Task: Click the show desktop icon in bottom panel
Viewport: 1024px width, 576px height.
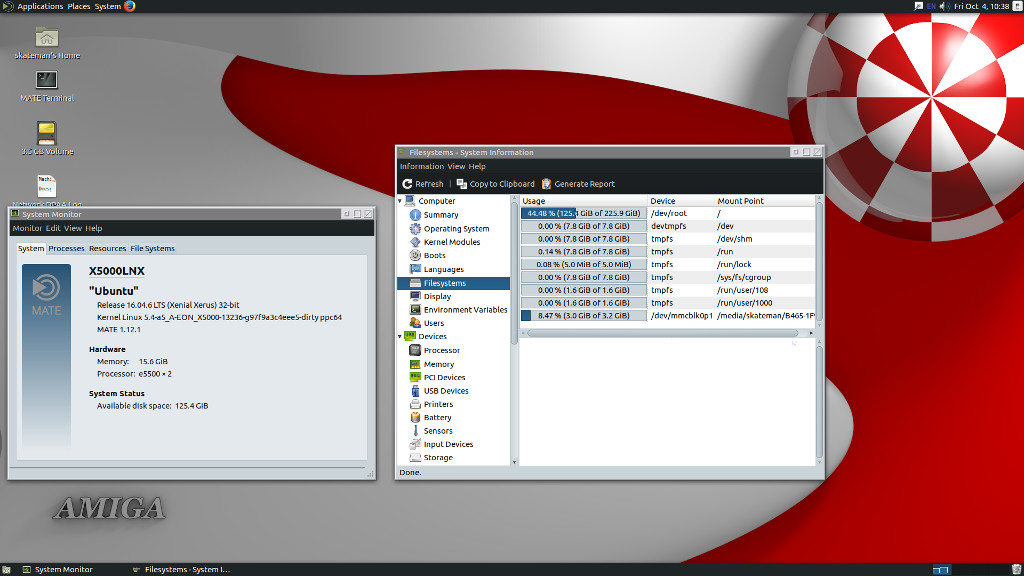Action: [x=6, y=569]
